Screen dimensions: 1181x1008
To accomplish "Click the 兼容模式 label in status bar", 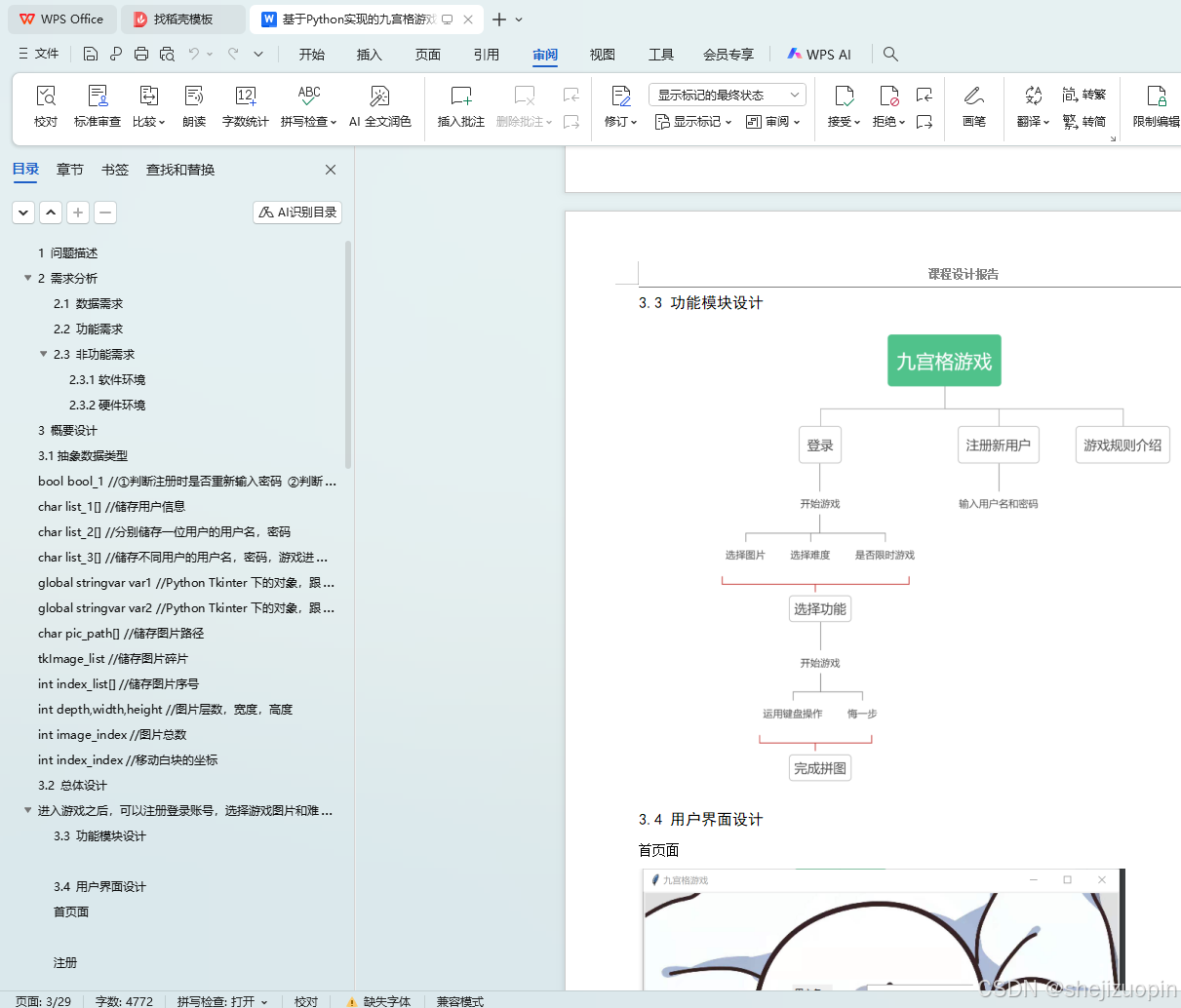I will (460, 1001).
